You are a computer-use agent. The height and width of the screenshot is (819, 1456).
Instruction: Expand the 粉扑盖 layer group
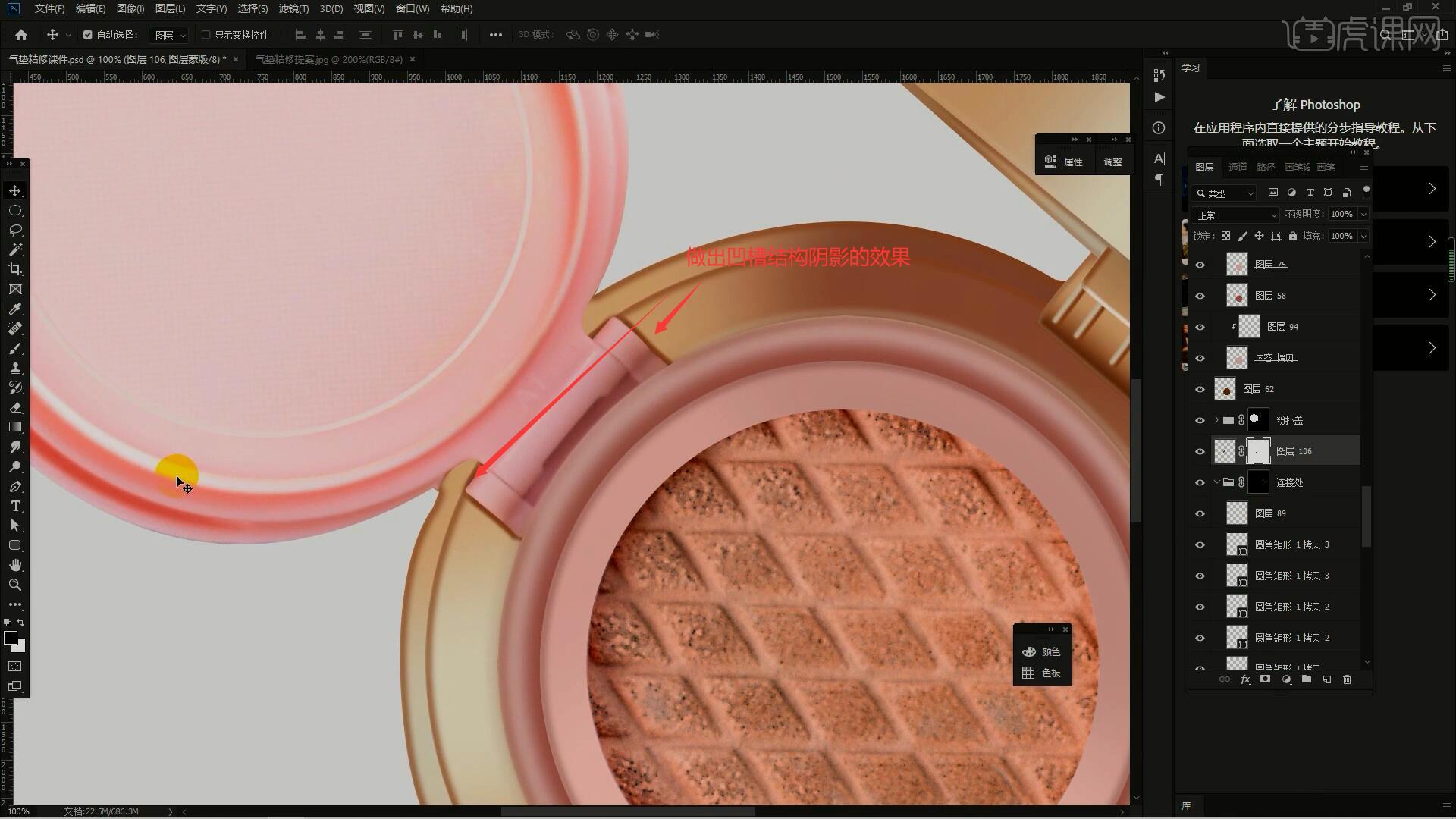[x=1216, y=420]
